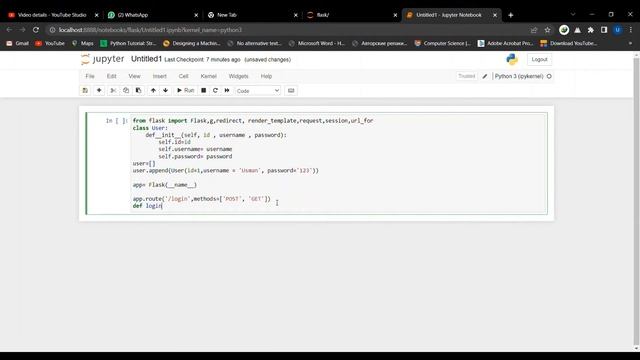Rename the notebook via the Untitled1 title
The width and height of the screenshot is (640, 360).
[147, 59]
